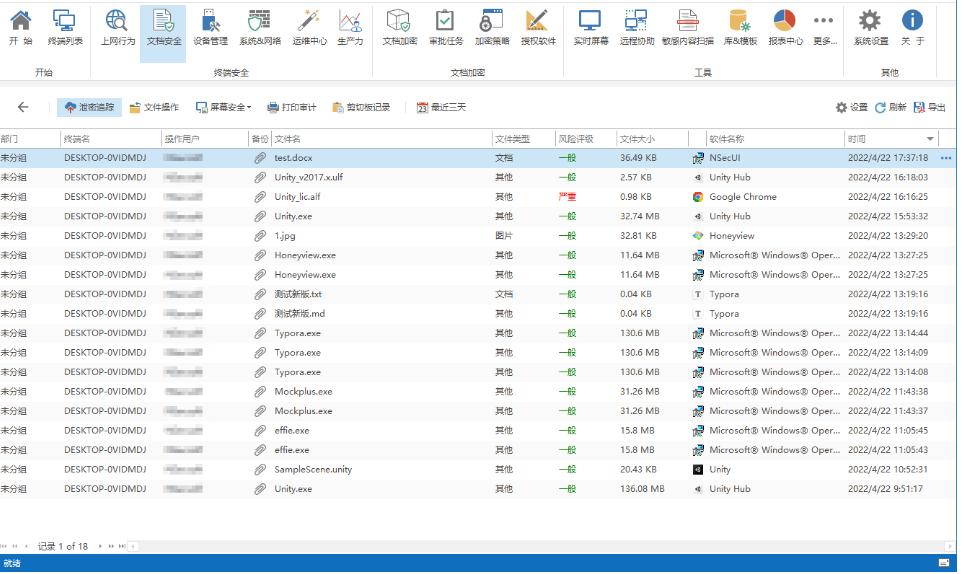Click the 刷新 refresh button

click(x=890, y=107)
